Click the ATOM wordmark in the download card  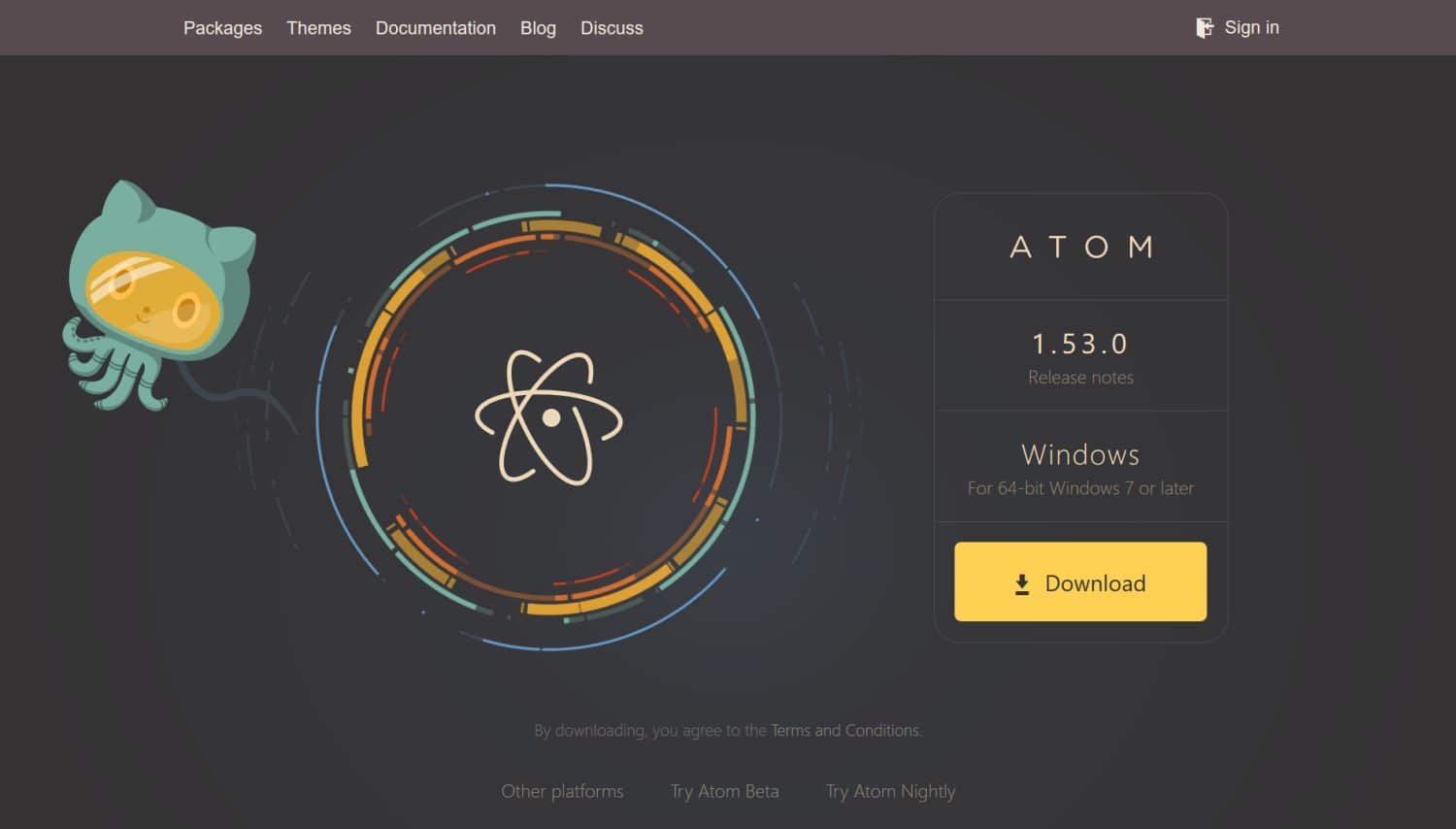point(1080,247)
